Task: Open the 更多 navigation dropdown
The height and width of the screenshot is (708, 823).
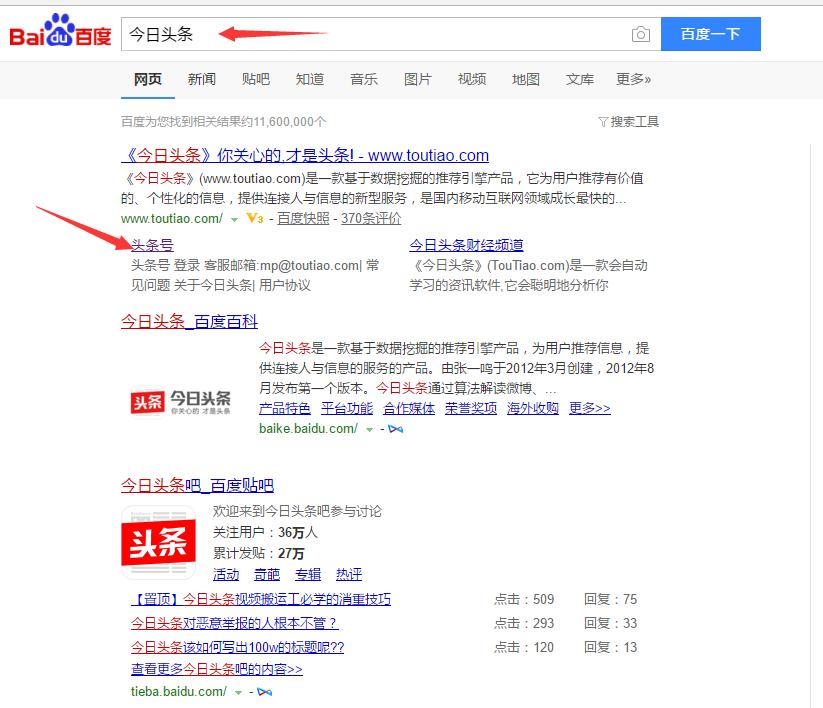Action: click(x=634, y=78)
